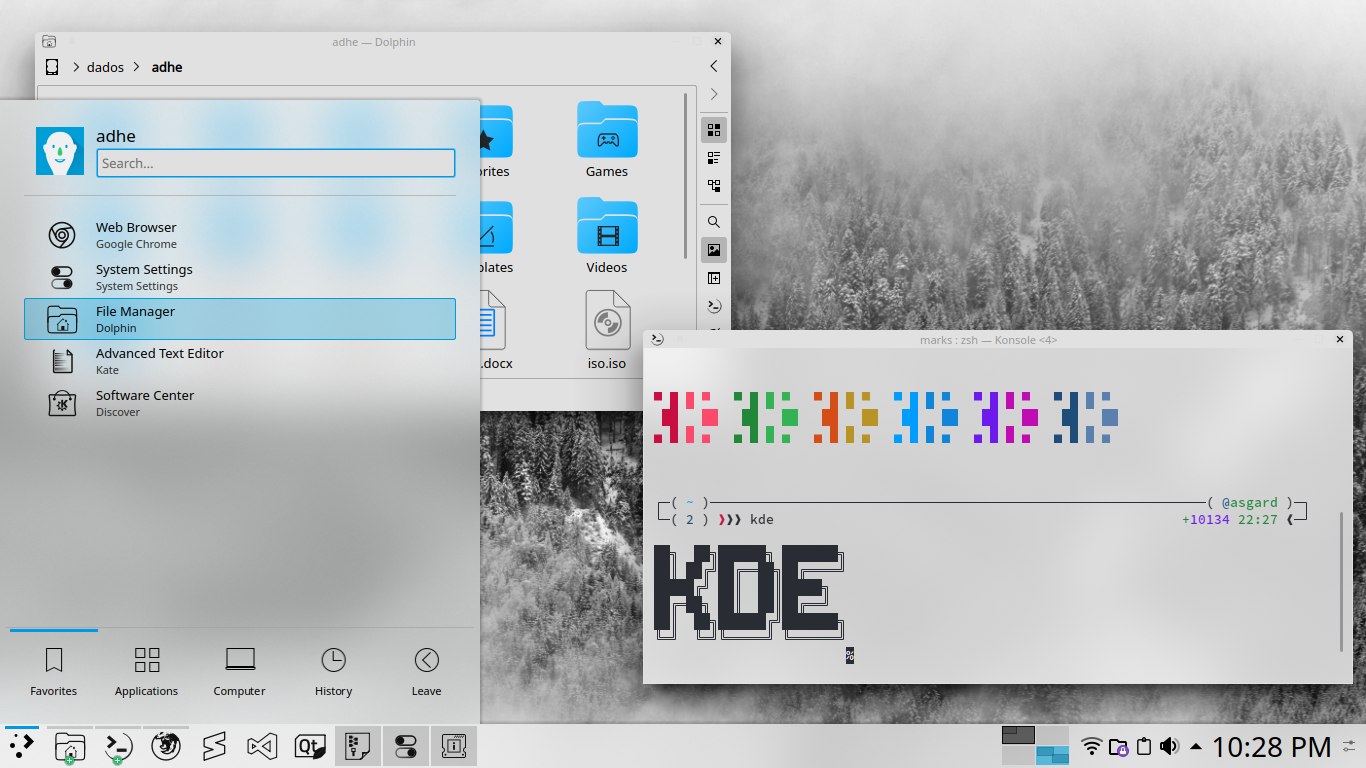Switch to the top-right virtual desktop
Image resolution: width=1366 pixels, height=768 pixels.
click(1052, 735)
